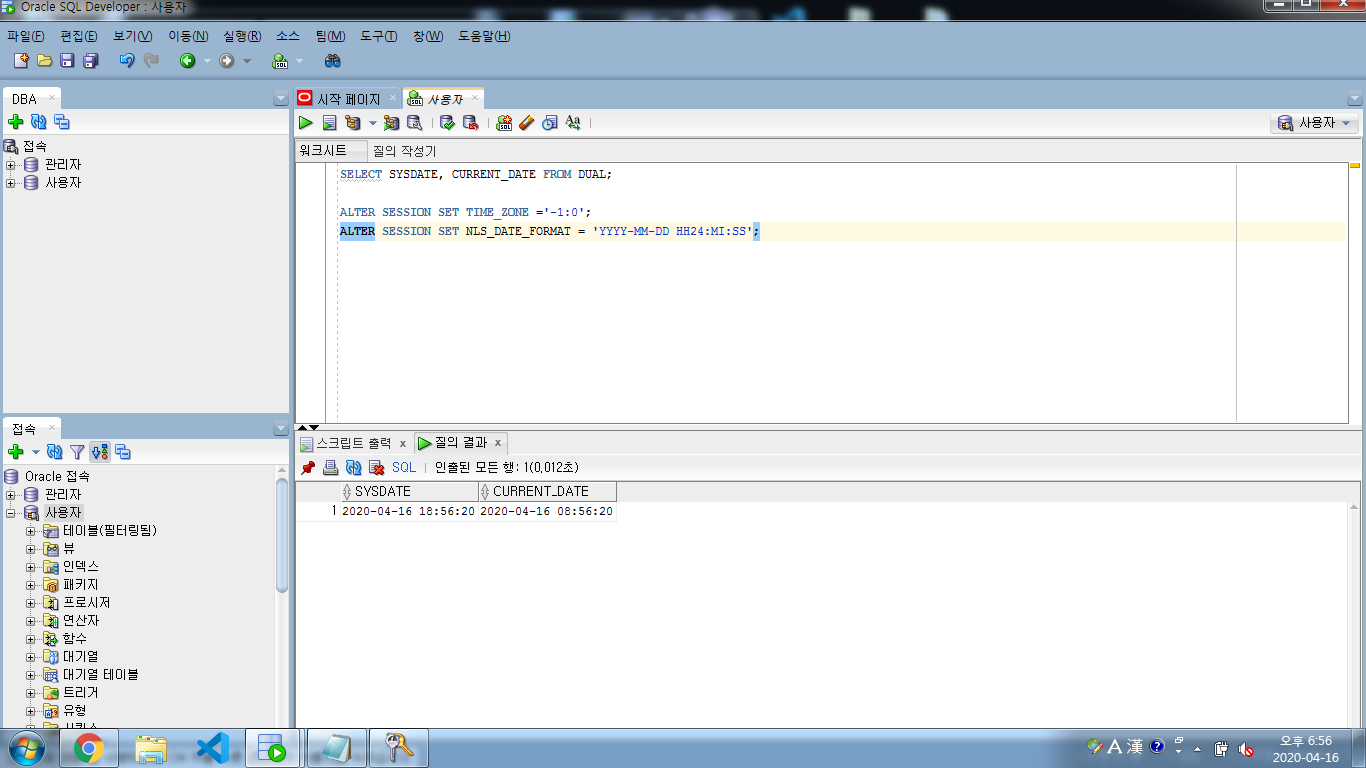This screenshot has width=1366, height=768.
Task: Open the new connection dropdown arrow in 접속 panel
Action: click(x=36, y=452)
